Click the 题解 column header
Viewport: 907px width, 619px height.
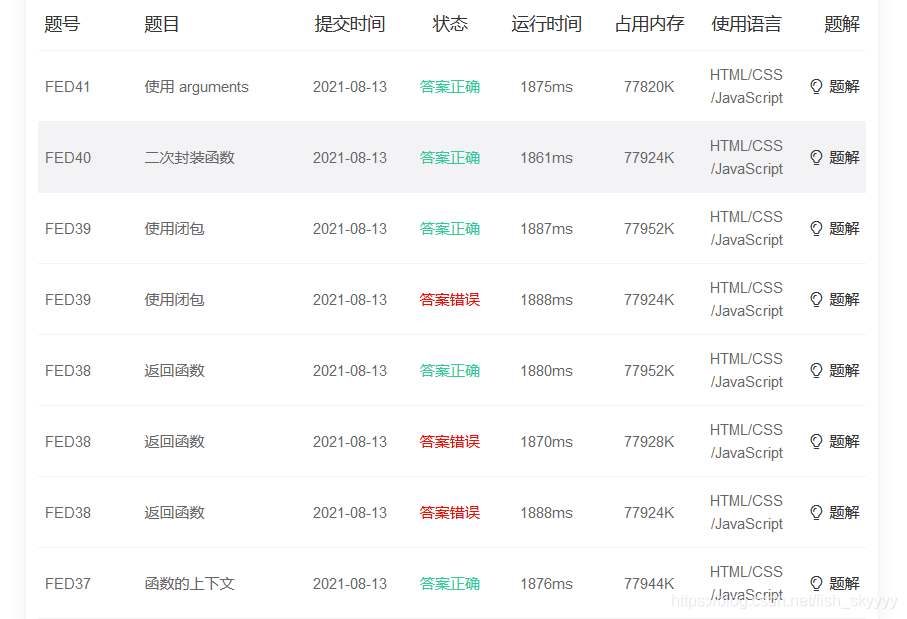(842, 24)
